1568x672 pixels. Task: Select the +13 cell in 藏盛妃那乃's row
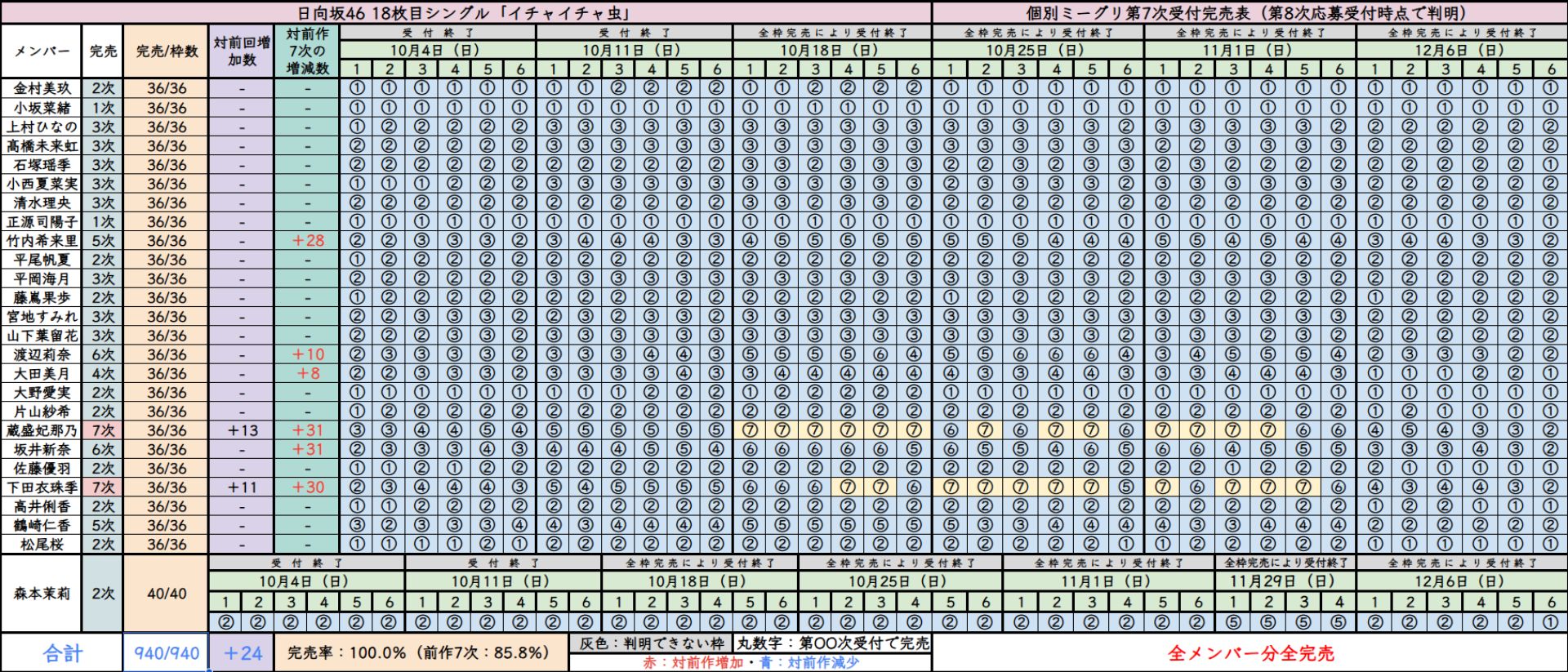(x=242, y=430)
